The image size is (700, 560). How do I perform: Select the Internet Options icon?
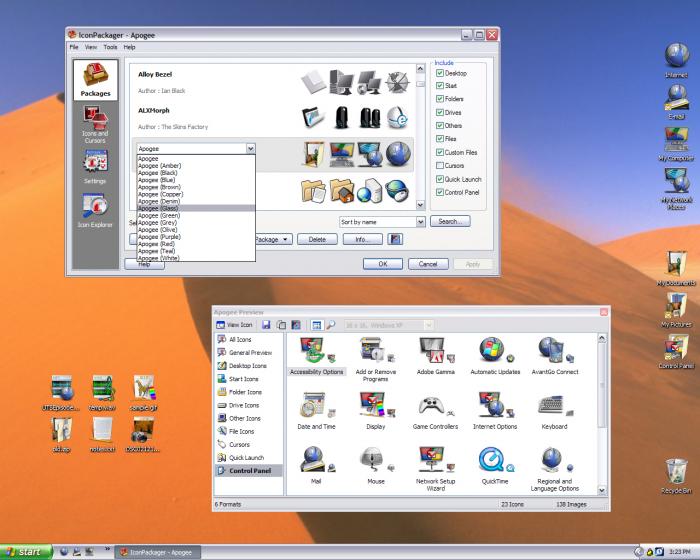[x=495, y=411]
